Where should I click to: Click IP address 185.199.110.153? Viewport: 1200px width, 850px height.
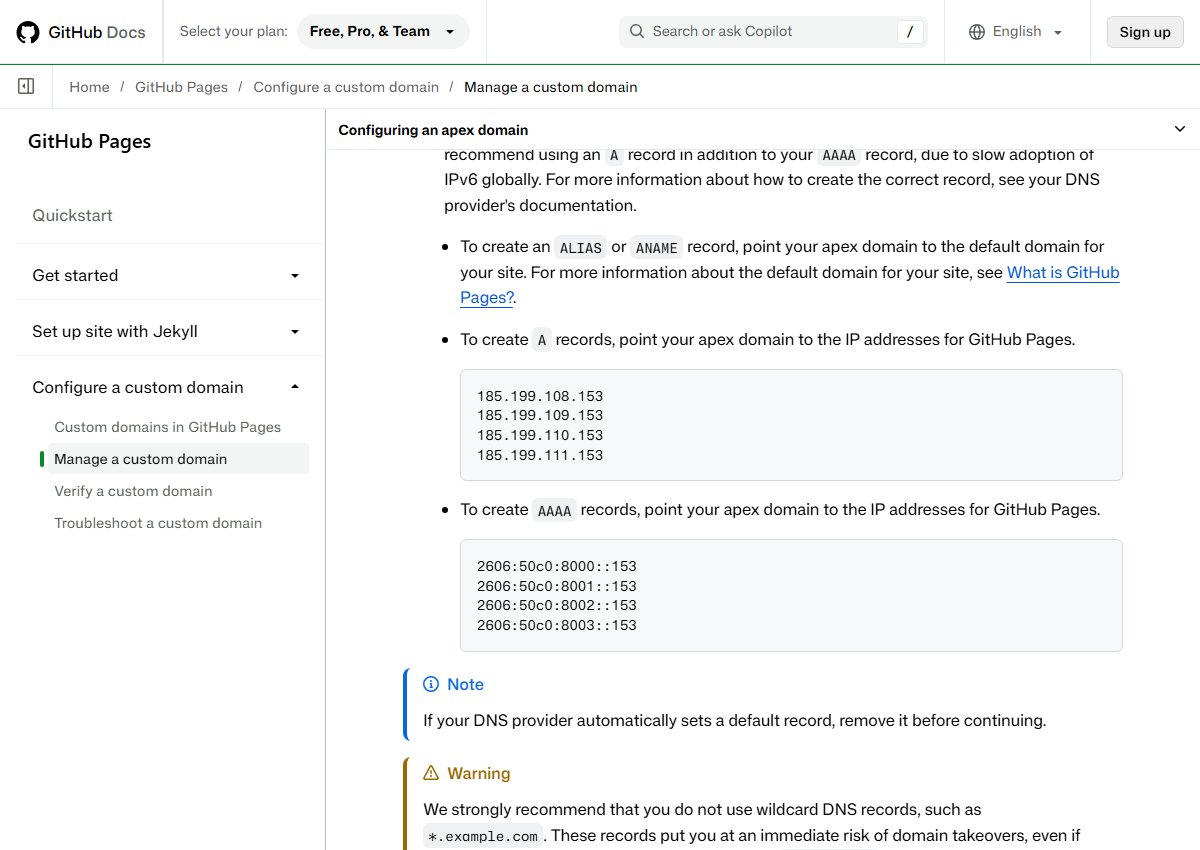pos(540,435)
